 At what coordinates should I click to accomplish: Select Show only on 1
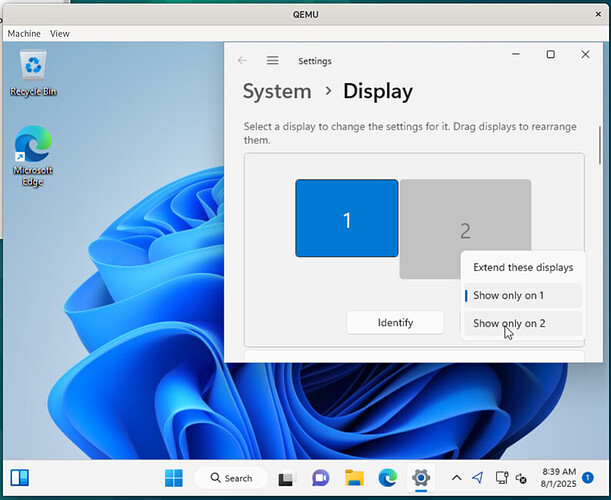click(523, 295)
